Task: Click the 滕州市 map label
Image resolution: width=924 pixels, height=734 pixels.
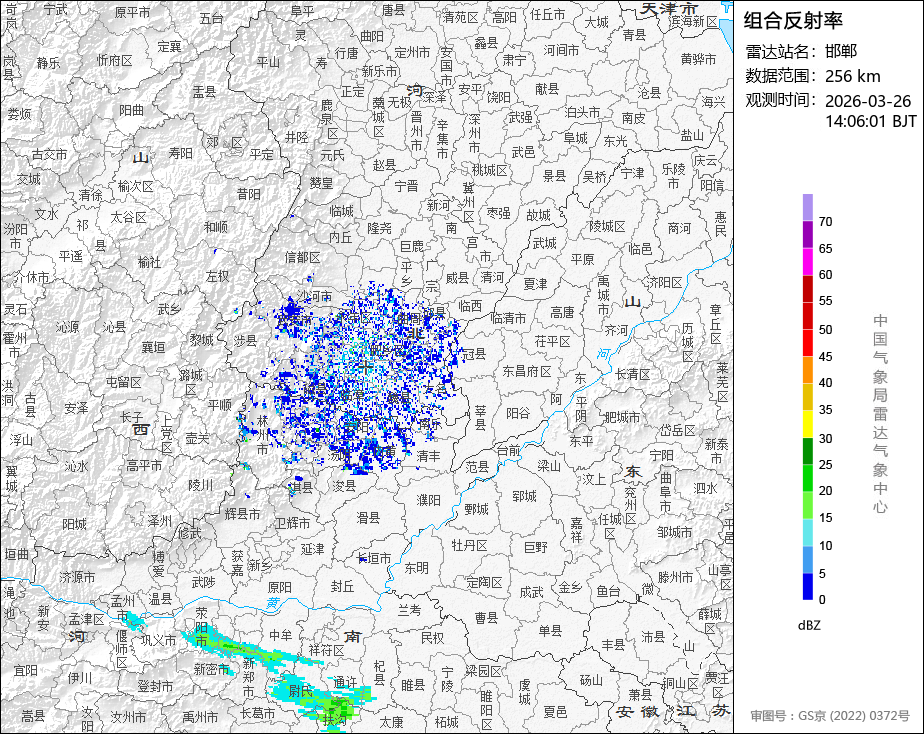Action: tap(675, 577)
